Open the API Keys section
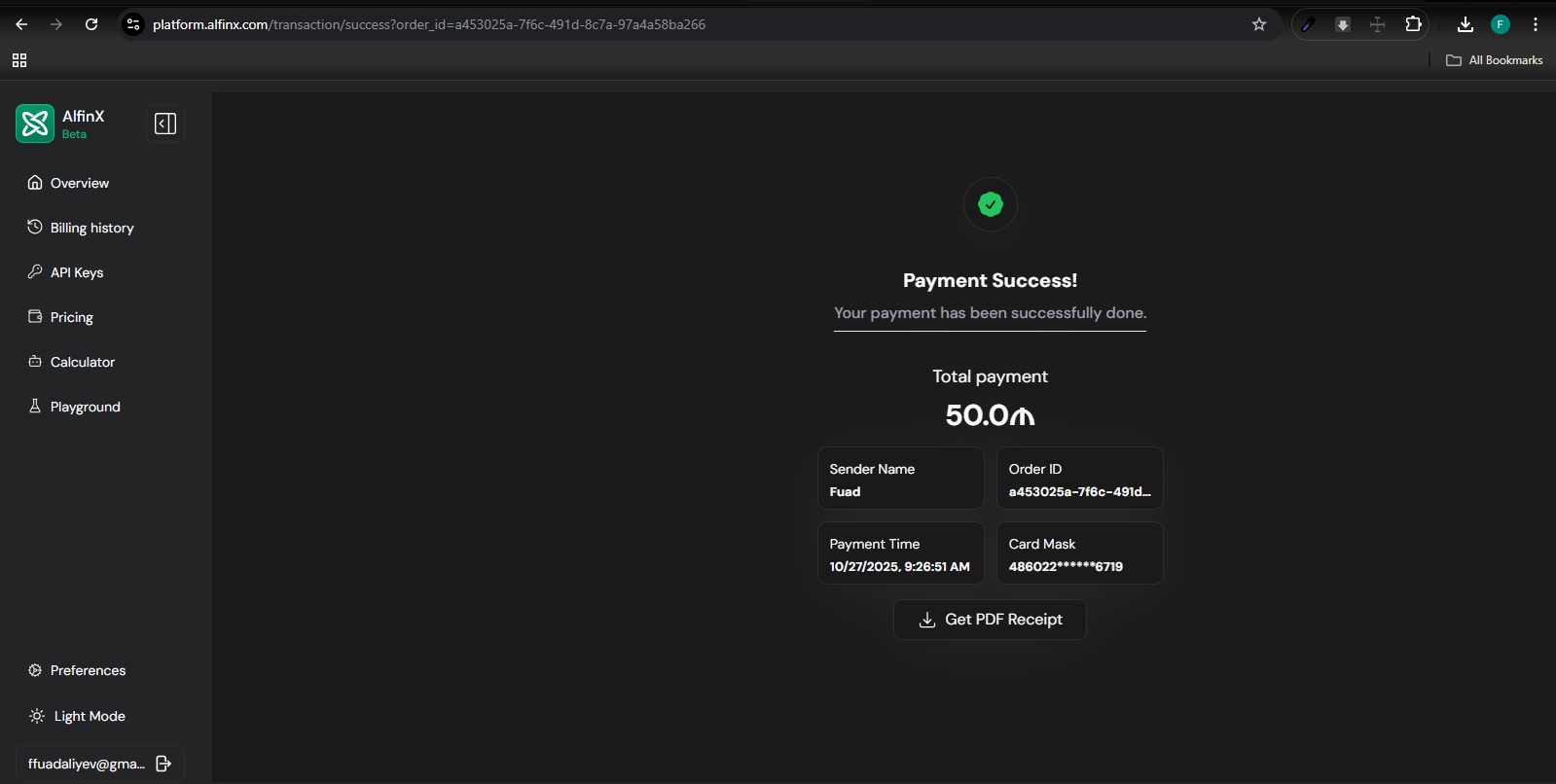This screenshot has height=784, width=1556. coord(76,272)
